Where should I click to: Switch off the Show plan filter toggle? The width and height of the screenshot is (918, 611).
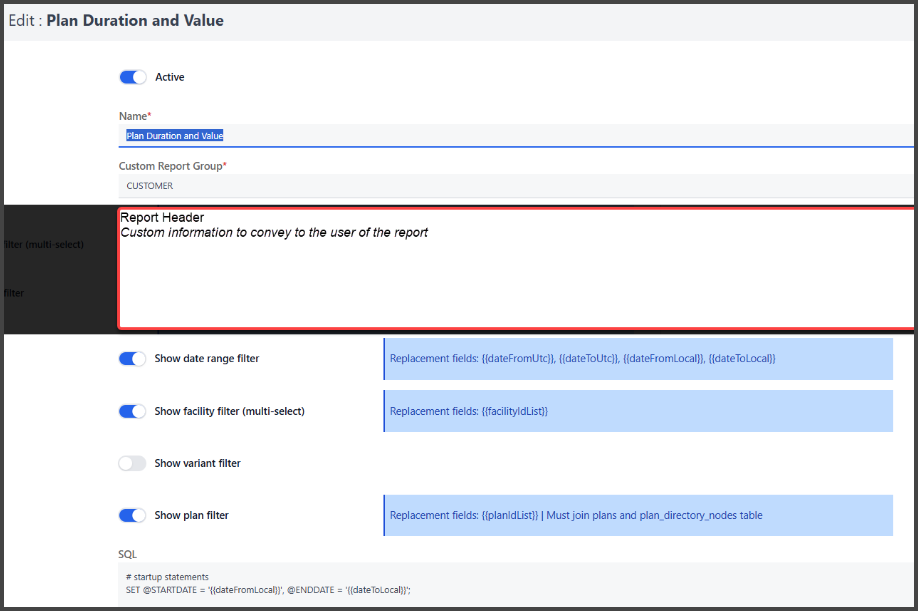coord(132,516)
